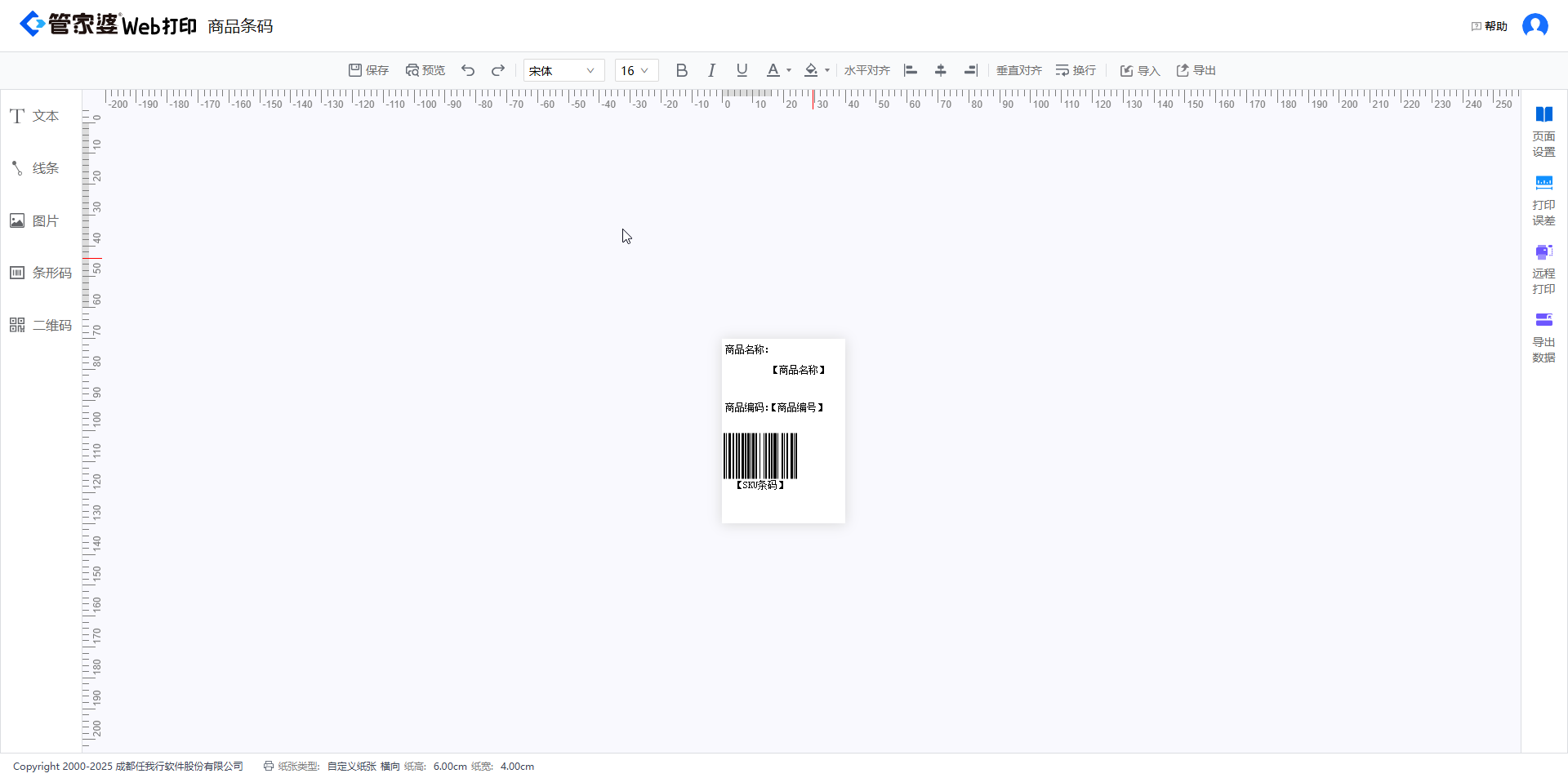The width and height of the screenshot is (1568, 778).
Task: Select the QR code 二维码 tool
Action: point(41,325)
